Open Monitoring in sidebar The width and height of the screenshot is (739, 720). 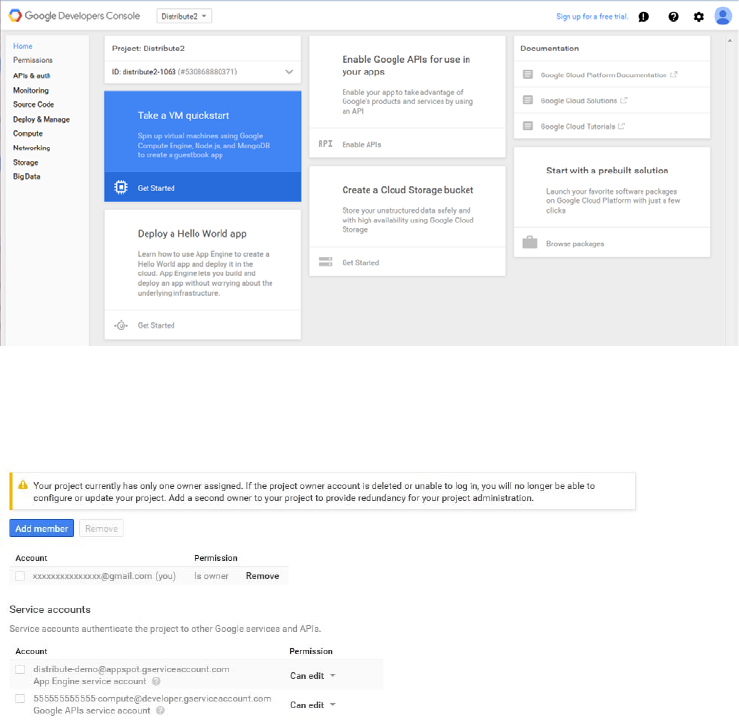31,90
